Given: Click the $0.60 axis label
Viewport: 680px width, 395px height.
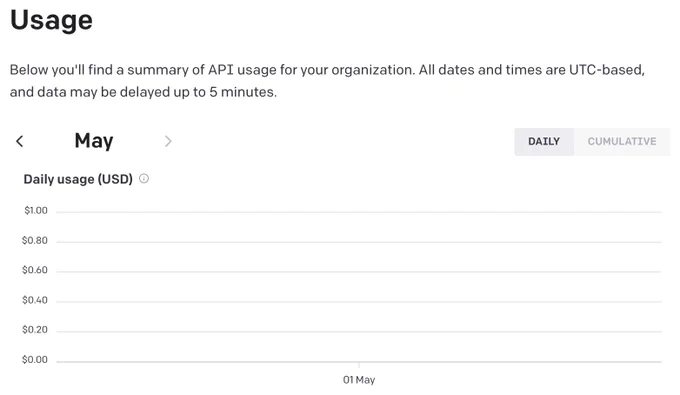Looking at the screenshot, I should (x=35, y=270).
